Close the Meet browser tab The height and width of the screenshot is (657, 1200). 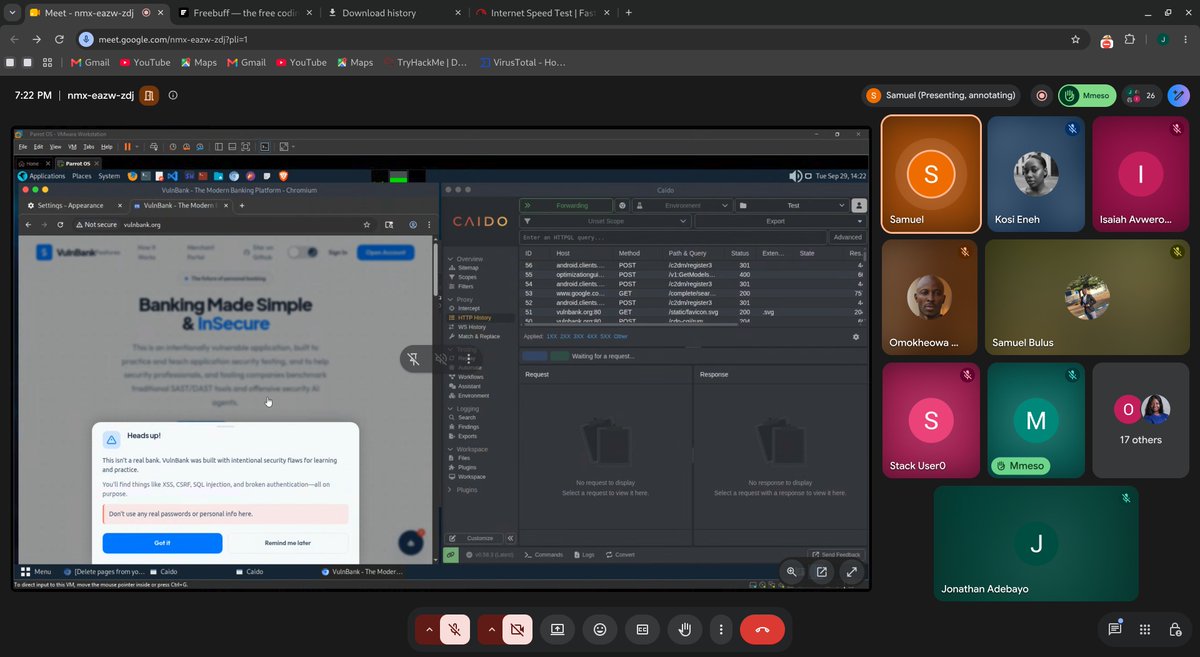162,13
